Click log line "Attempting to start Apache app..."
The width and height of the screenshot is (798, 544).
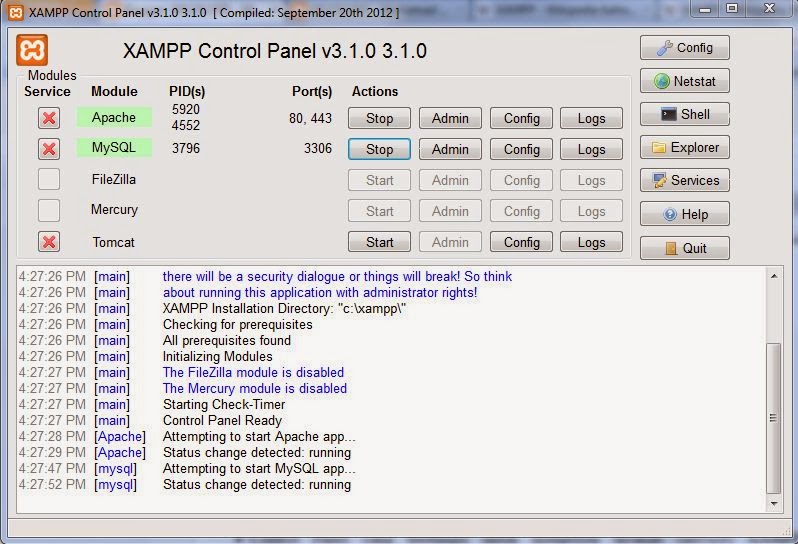point(259,437)
